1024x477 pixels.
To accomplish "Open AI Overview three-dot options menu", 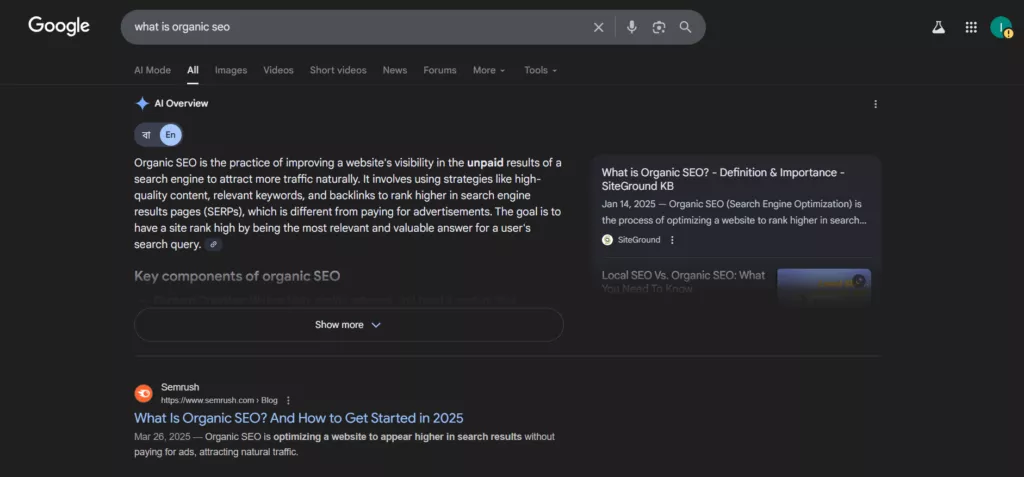I will point(876,104).
